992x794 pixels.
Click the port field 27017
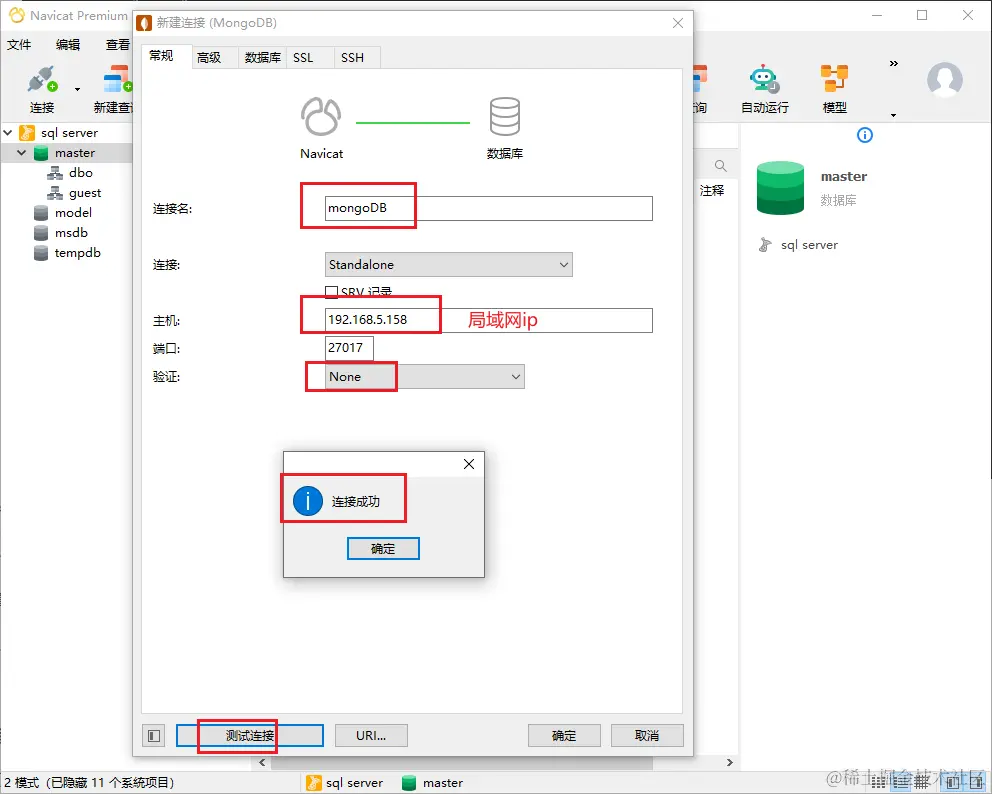349,348
